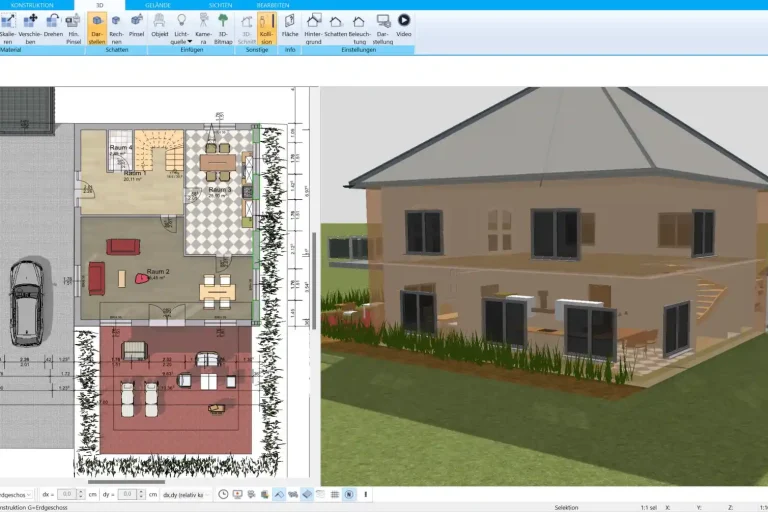Open Hintergrund settings

pos(313,29)
